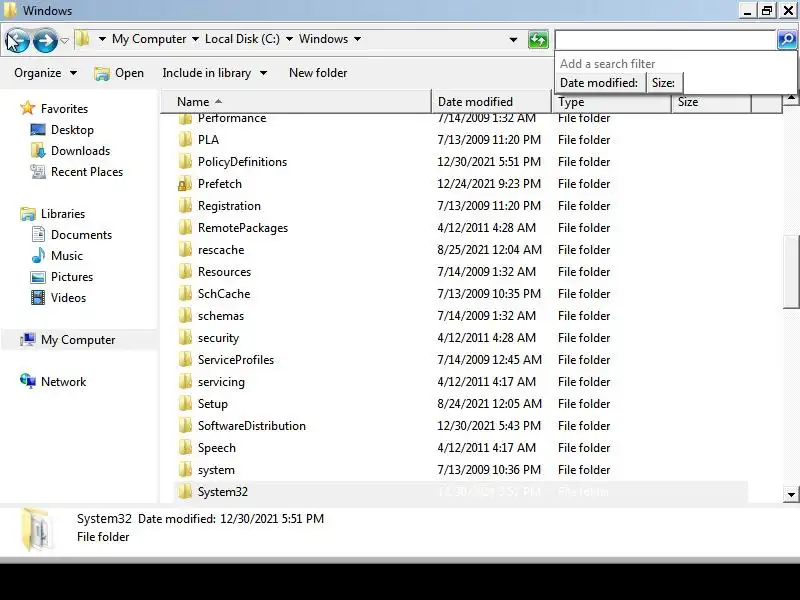Image resolution: width=800 pixels, height=600 pixels.
Task: Click the scrollbar down arrow
Action: [791, 494]
